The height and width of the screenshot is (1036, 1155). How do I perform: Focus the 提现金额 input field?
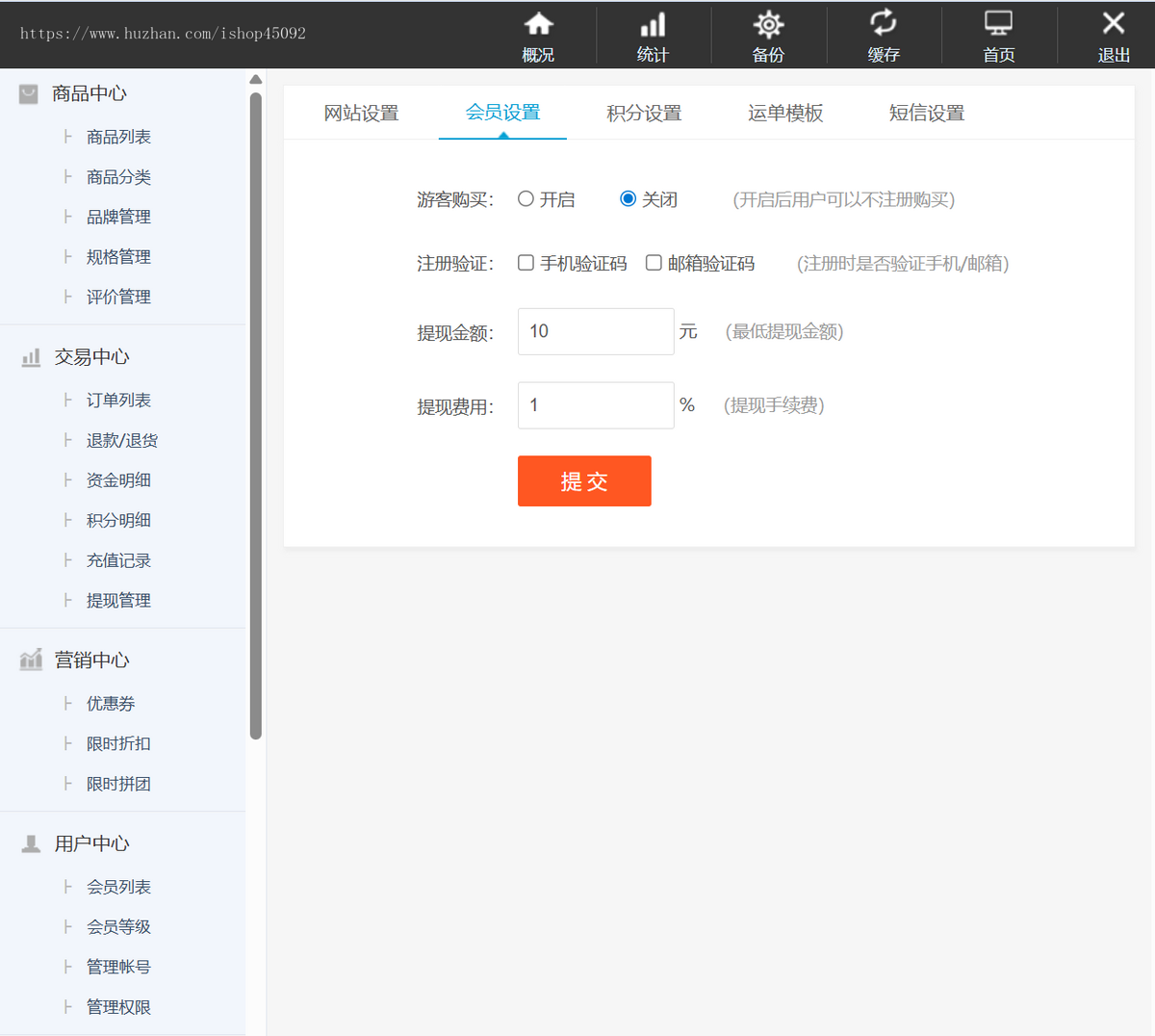596,331
